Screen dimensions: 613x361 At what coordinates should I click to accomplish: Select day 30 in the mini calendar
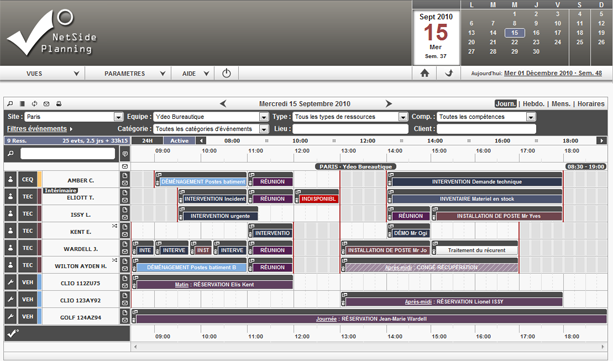536,52
